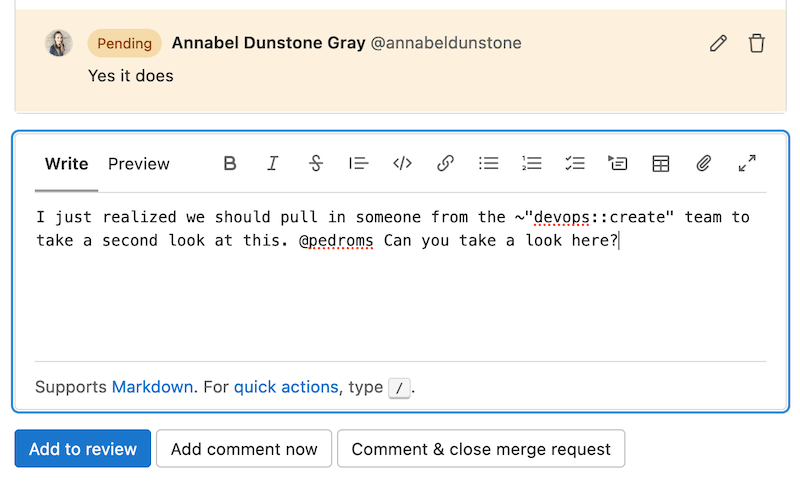Toggle italic text formatting
Image resolution: width=800 pixels, height=482 pixels.
[x=272, y=164]
